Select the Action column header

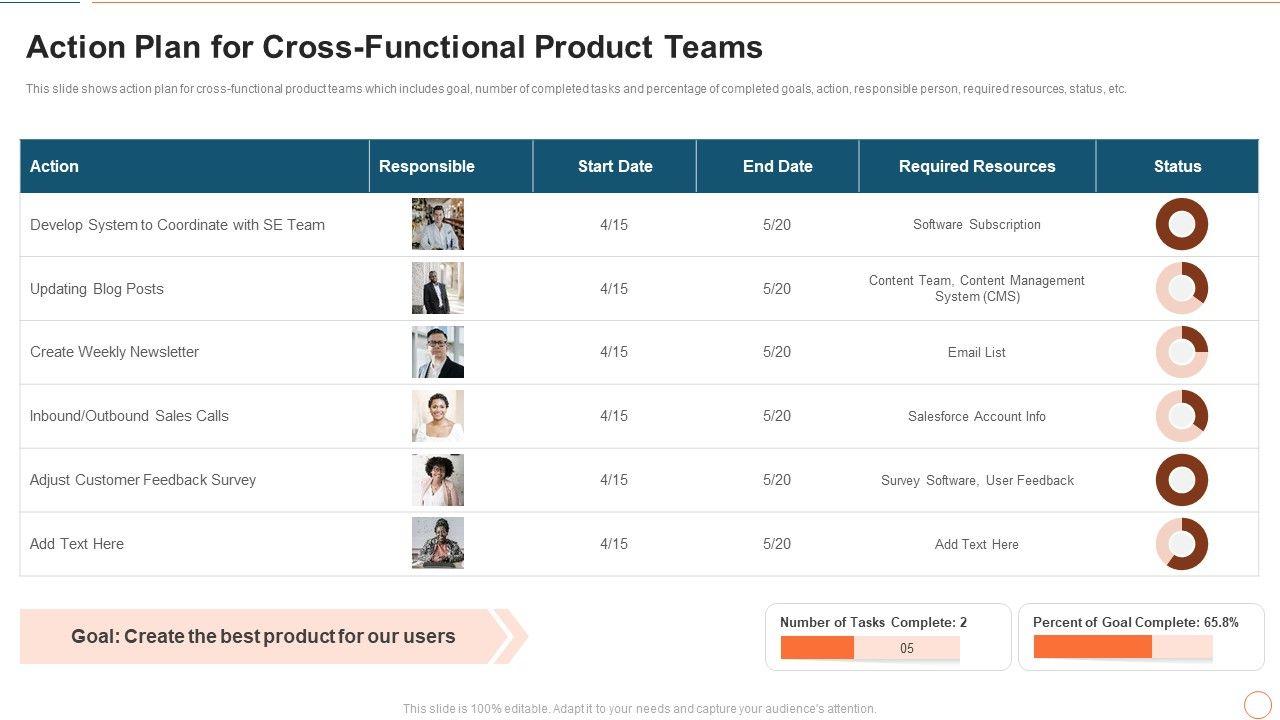pyautogui.click(x=55, y=166)
